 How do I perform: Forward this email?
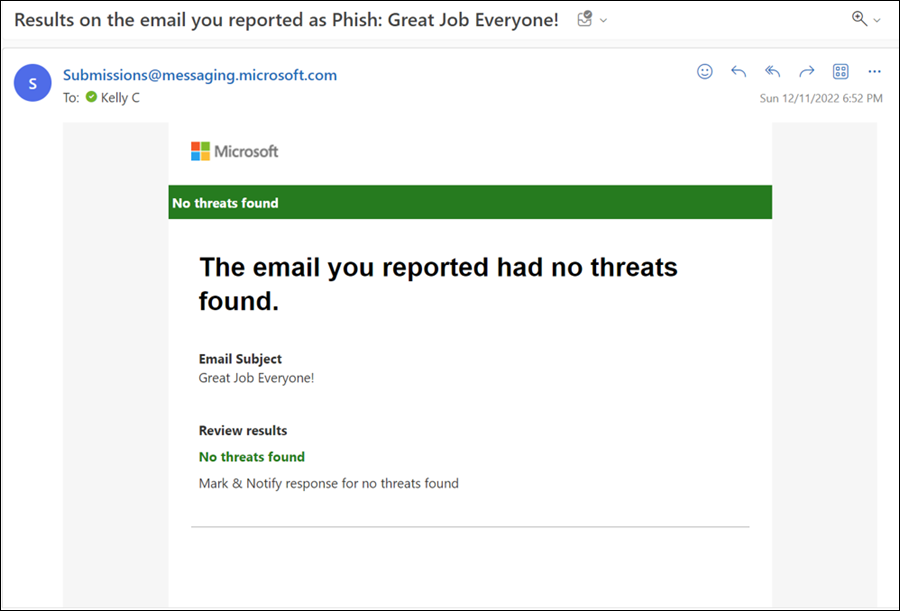pos(806,72)
